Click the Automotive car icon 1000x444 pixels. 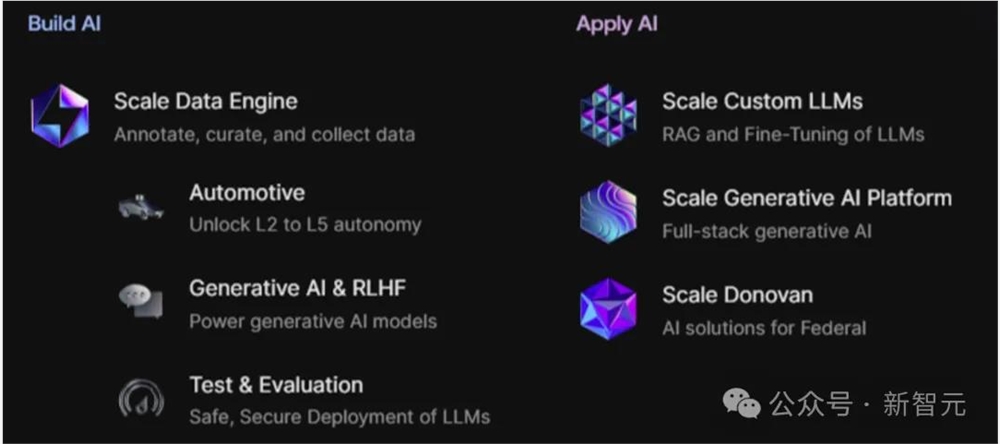tap(141, 207)
